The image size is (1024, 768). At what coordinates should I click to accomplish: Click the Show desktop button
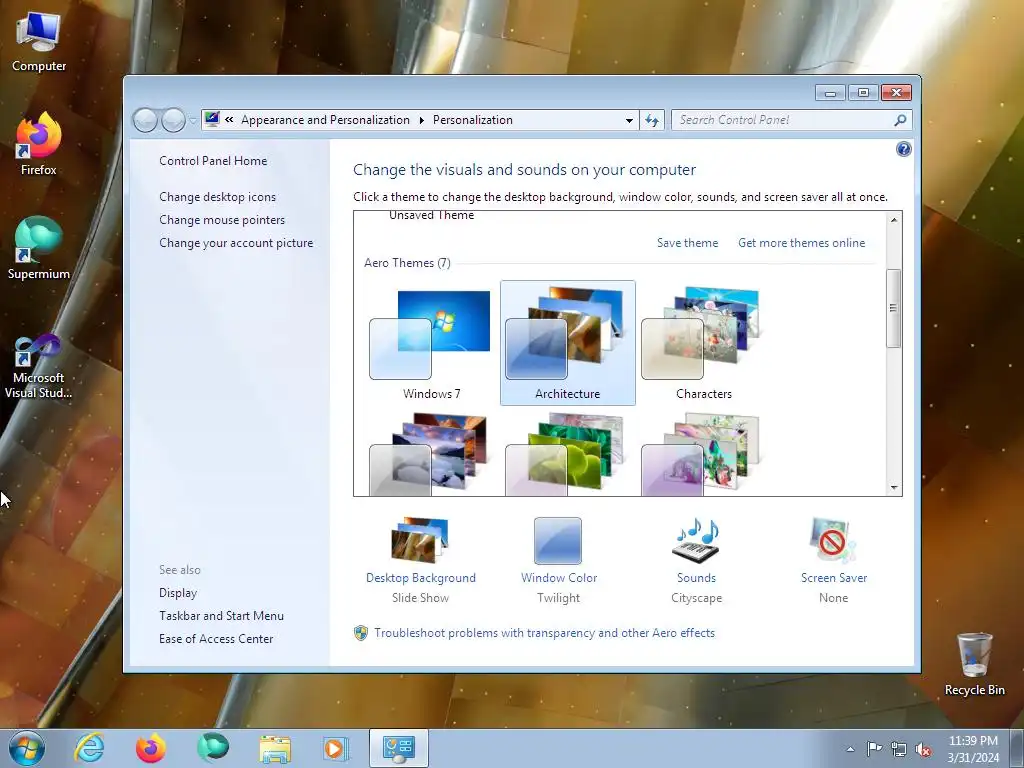coord(1017,749)
